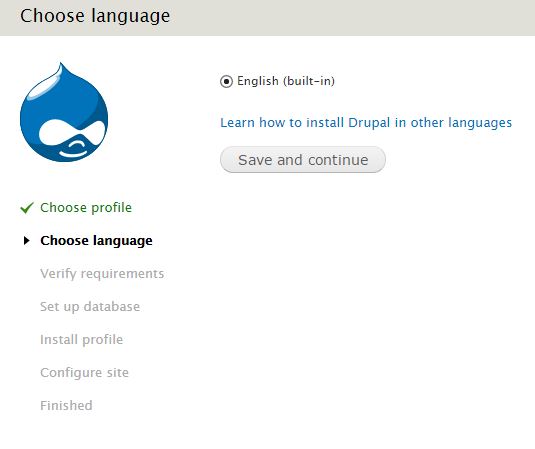
Task: Click the tip of the Drupal drop
Action: pyautogui.click(x=61, y=66)
